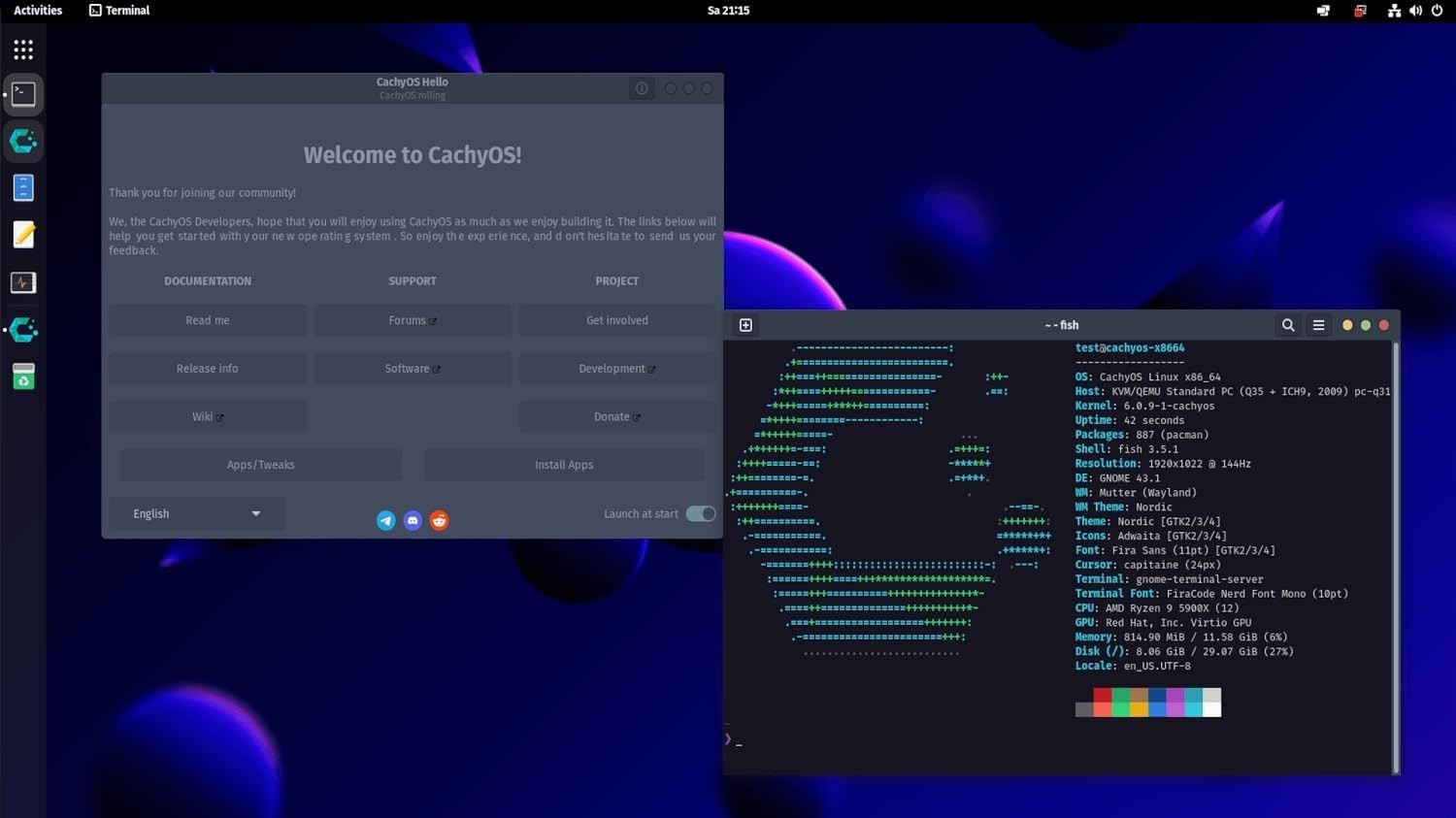Click the '~ - fish' terminal title
1456x818 pixels.
[1062, 325]
